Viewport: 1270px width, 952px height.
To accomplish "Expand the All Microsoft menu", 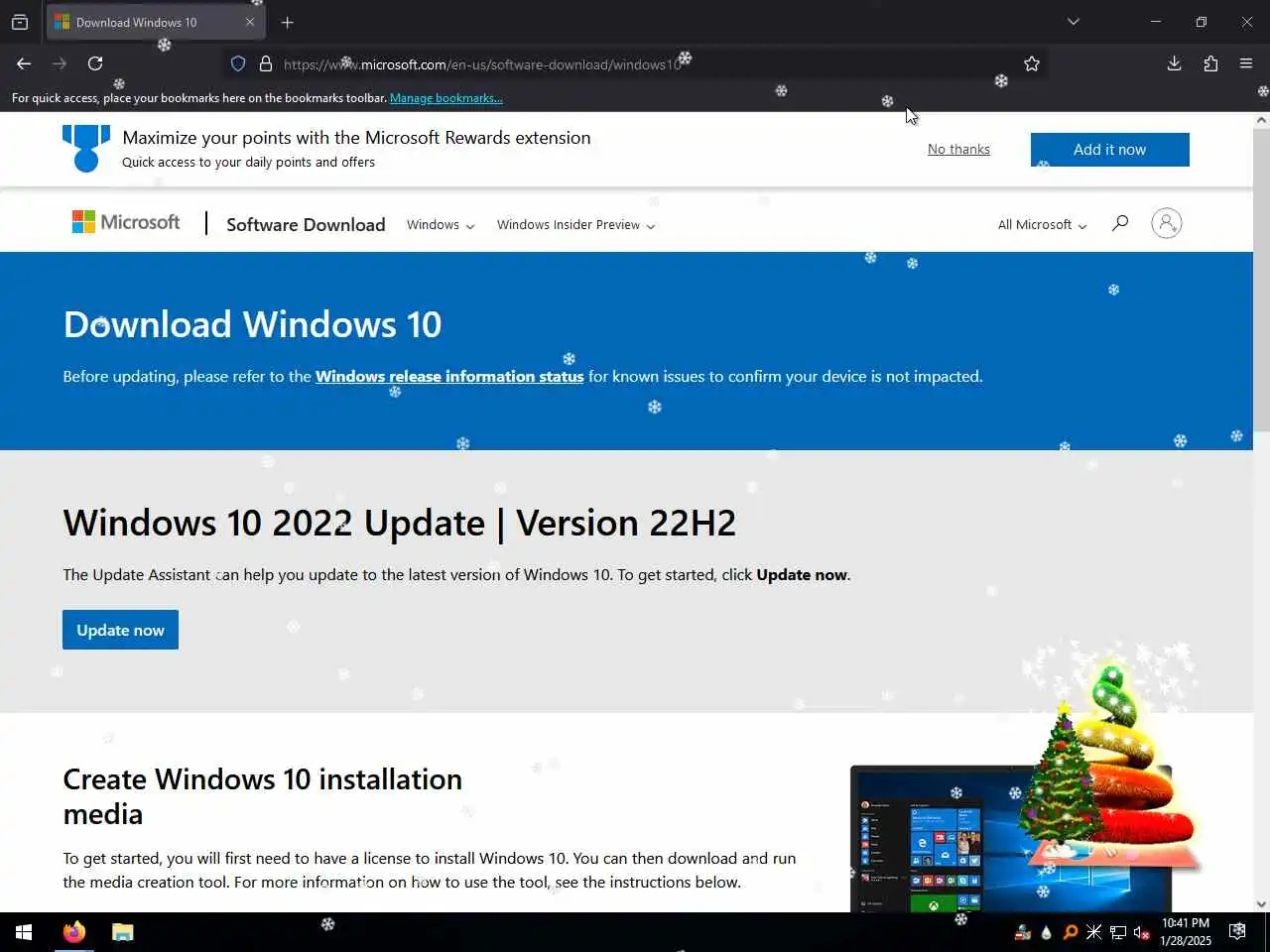I will [x=1042, y=225].
